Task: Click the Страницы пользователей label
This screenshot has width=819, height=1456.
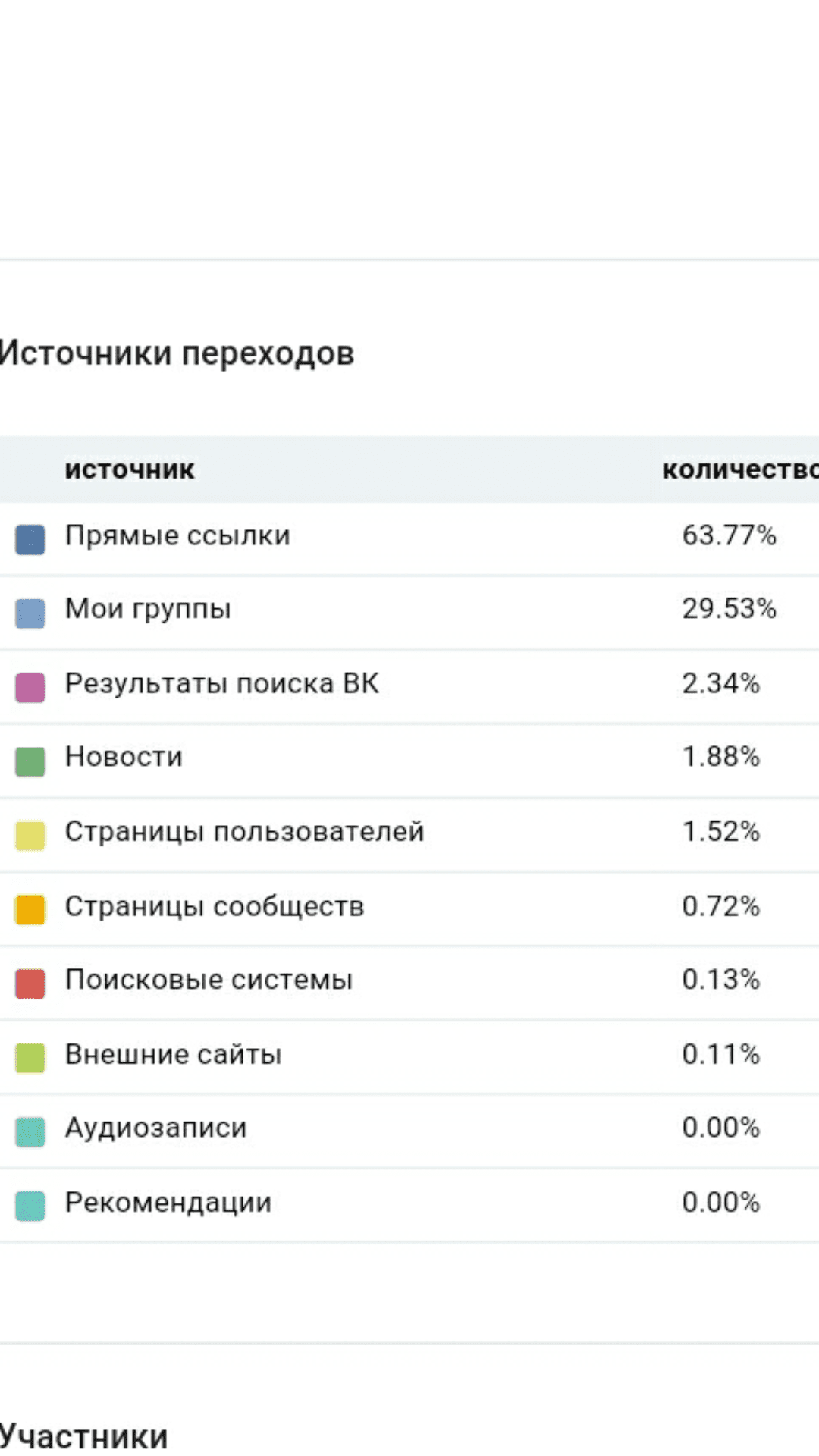Action: coord(244,831)
